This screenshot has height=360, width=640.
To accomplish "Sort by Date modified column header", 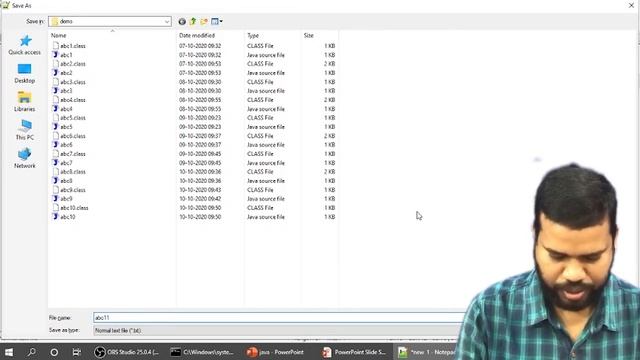I will (197, 36).
